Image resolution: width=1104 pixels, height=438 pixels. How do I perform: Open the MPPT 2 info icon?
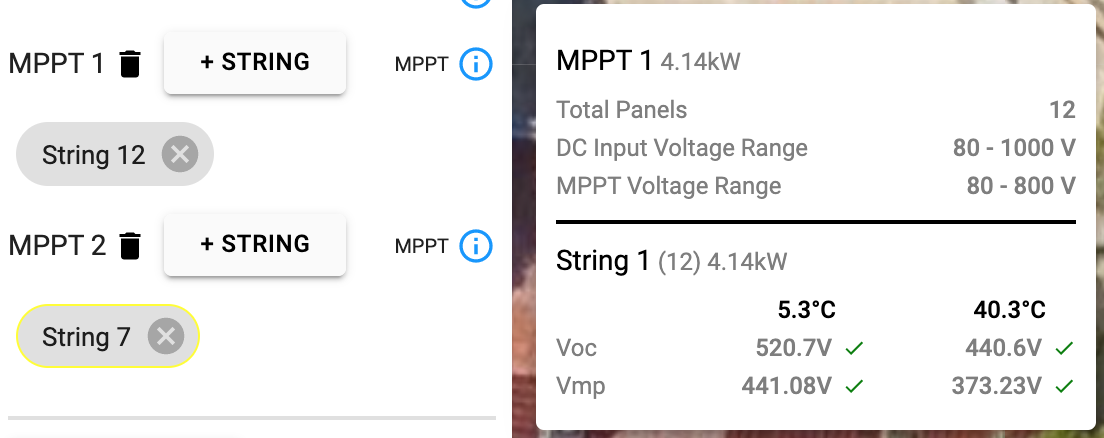click(476, 246)
